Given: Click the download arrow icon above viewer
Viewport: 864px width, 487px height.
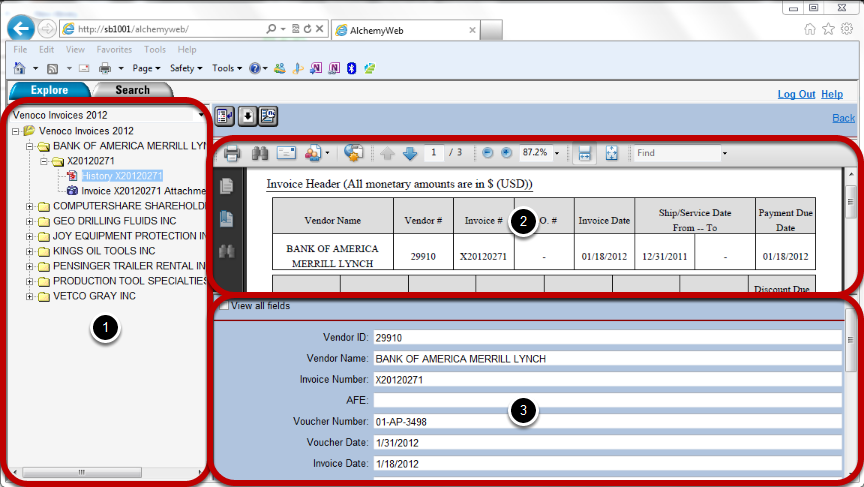Looking at the screenshot, I should coord(248,116).
